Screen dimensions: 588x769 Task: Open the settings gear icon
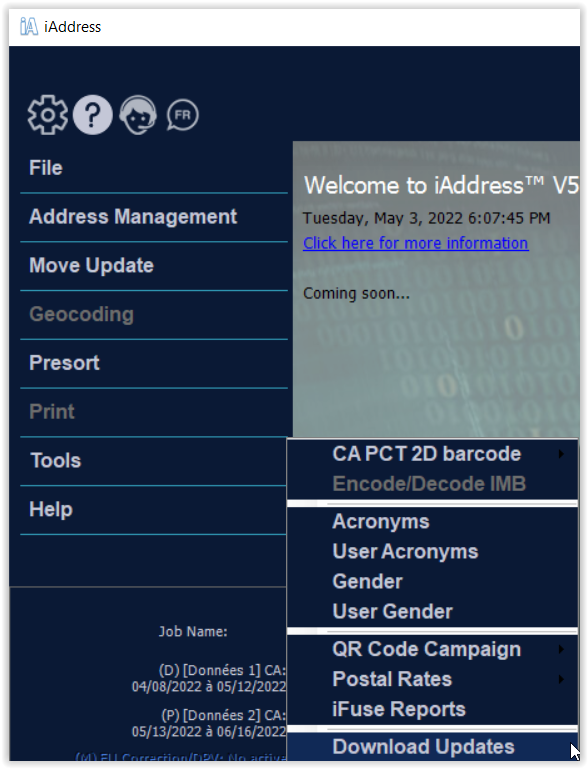tap(48, 115)
